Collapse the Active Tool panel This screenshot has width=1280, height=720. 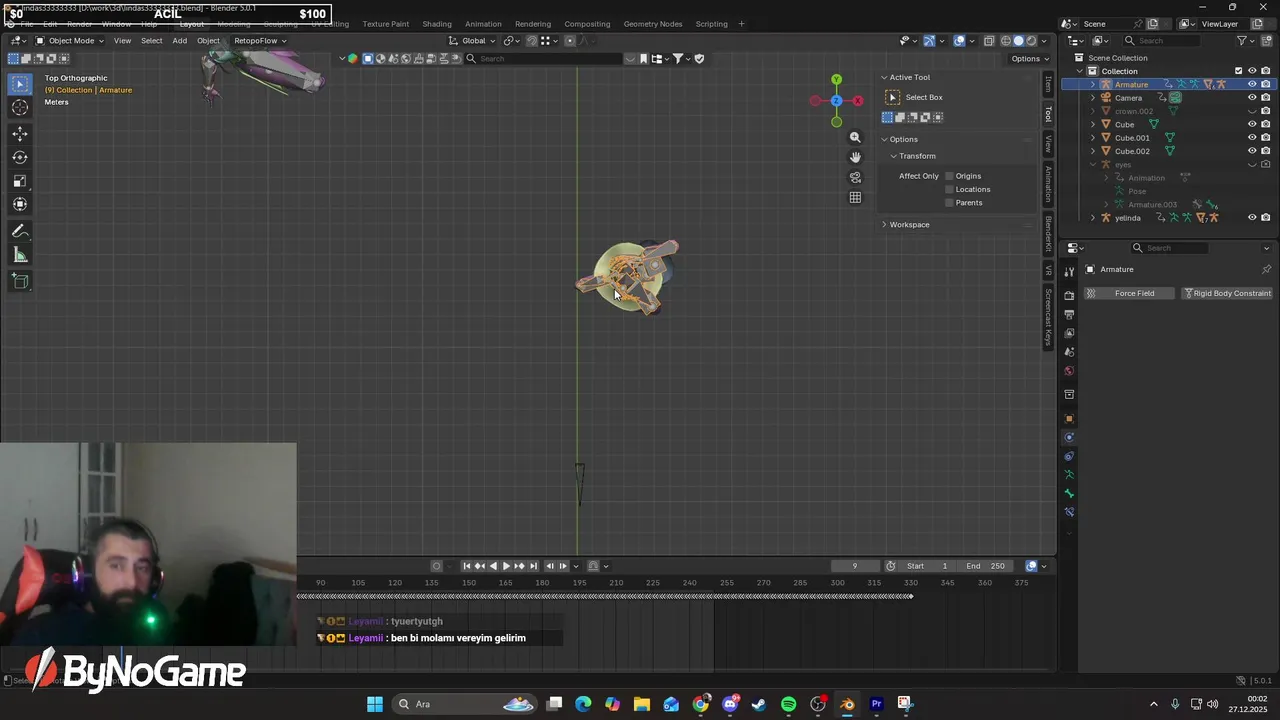pos(907,77)
